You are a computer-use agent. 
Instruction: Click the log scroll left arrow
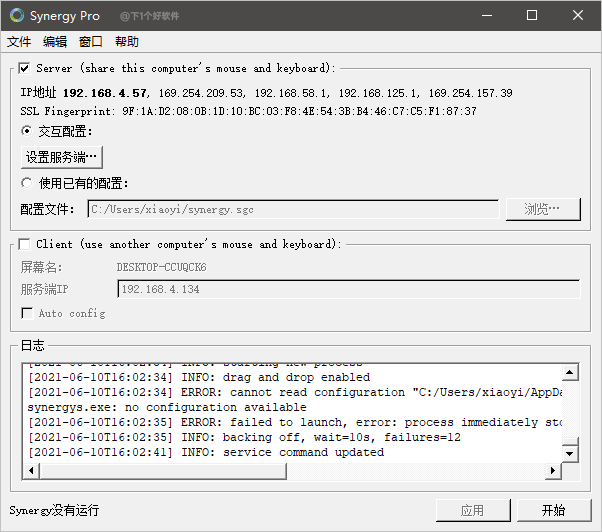(x=31, y=471)
